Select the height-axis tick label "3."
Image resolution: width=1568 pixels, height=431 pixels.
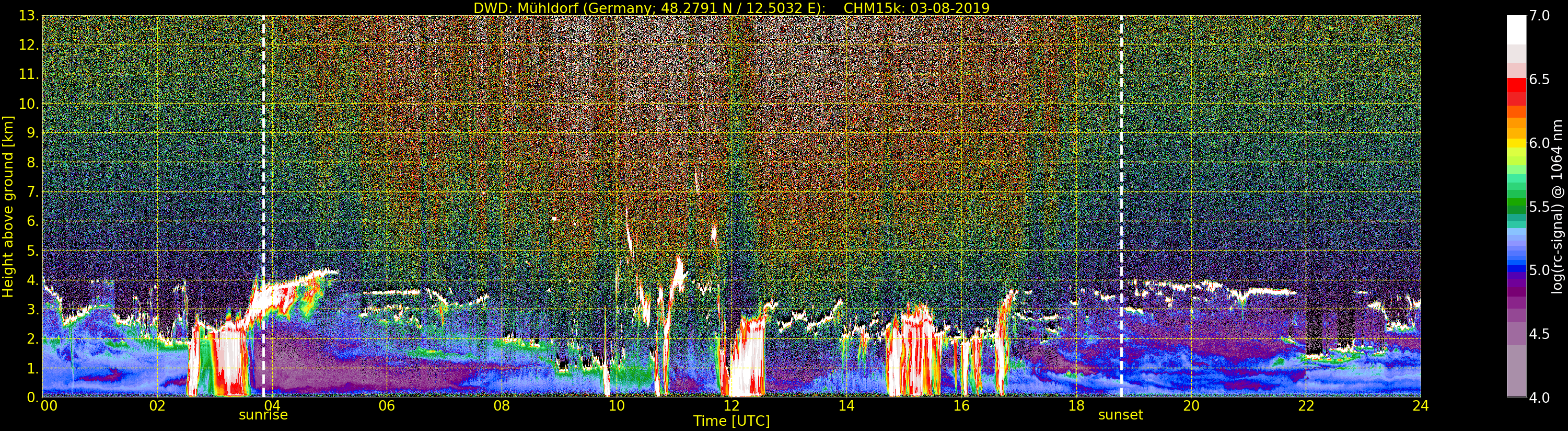pyautogui.click(x=32, y=310)
